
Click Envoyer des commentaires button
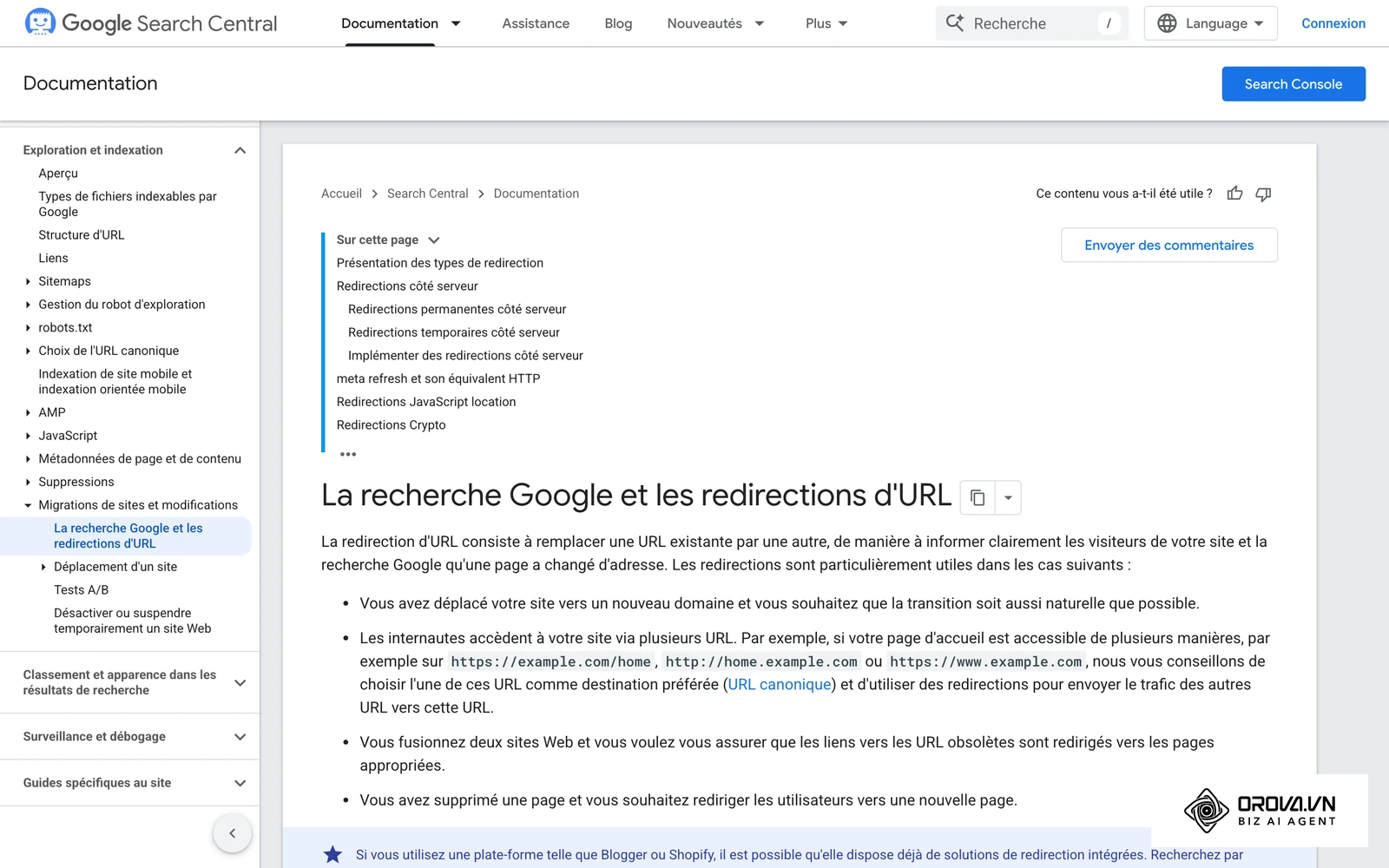pyautogui.click(x=1168, y=245)
